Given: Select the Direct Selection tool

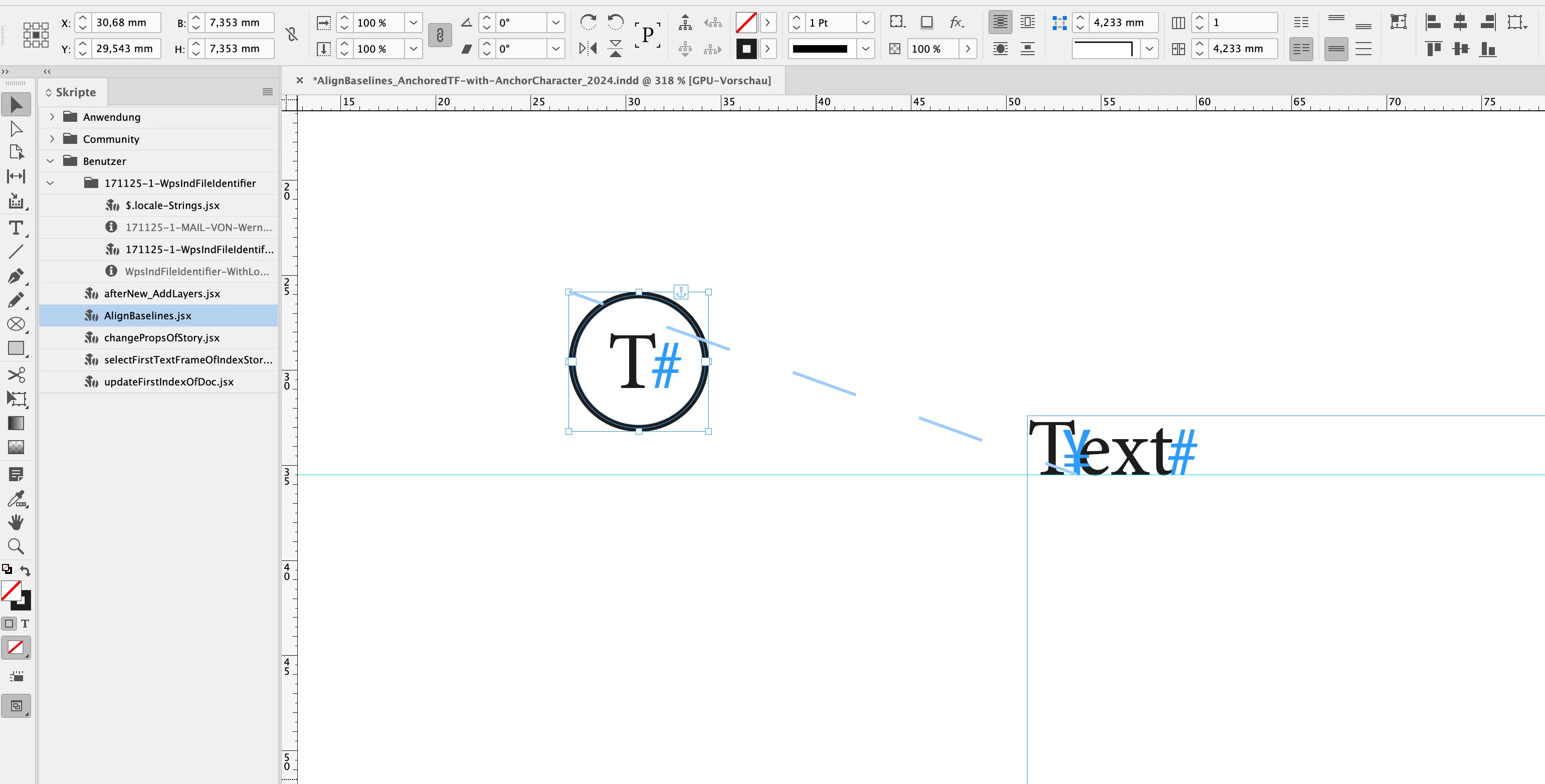Looking at the screenshot, I should (x=16, y=129).
